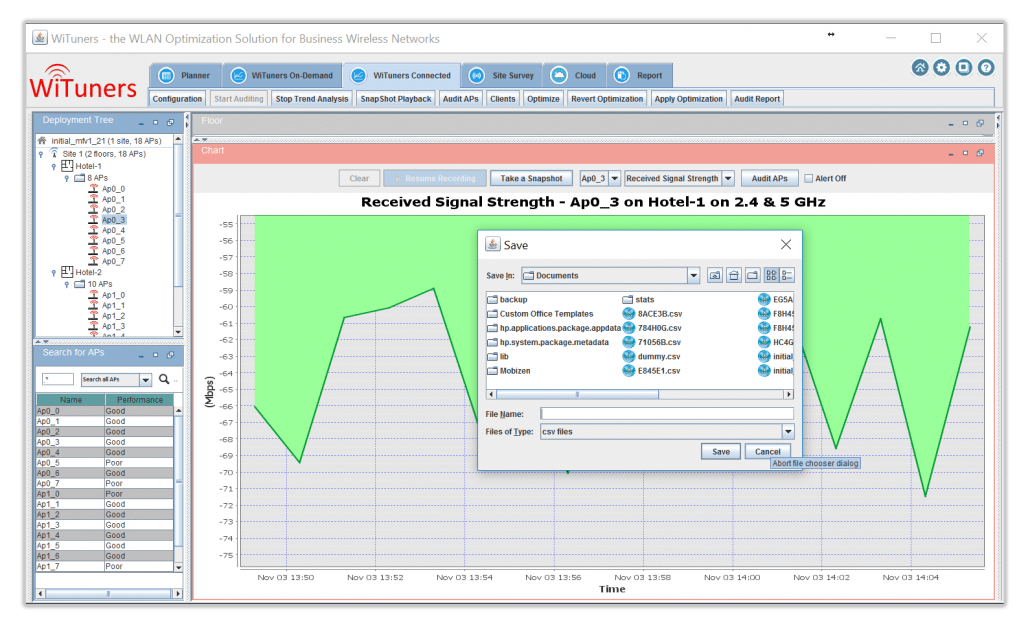This screenshot has height=628, width=1030.
Task: Detach the Floor panel
Action: point(980,123)
